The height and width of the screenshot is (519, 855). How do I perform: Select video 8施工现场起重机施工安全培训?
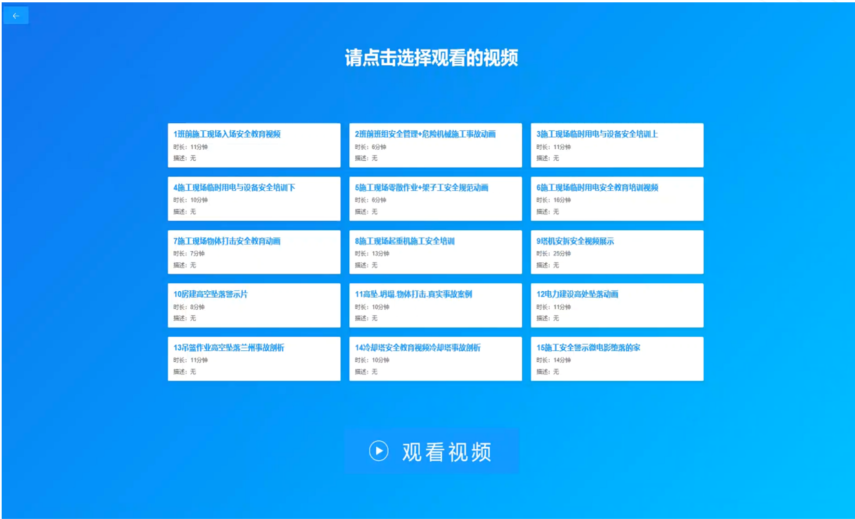point(435,252)
